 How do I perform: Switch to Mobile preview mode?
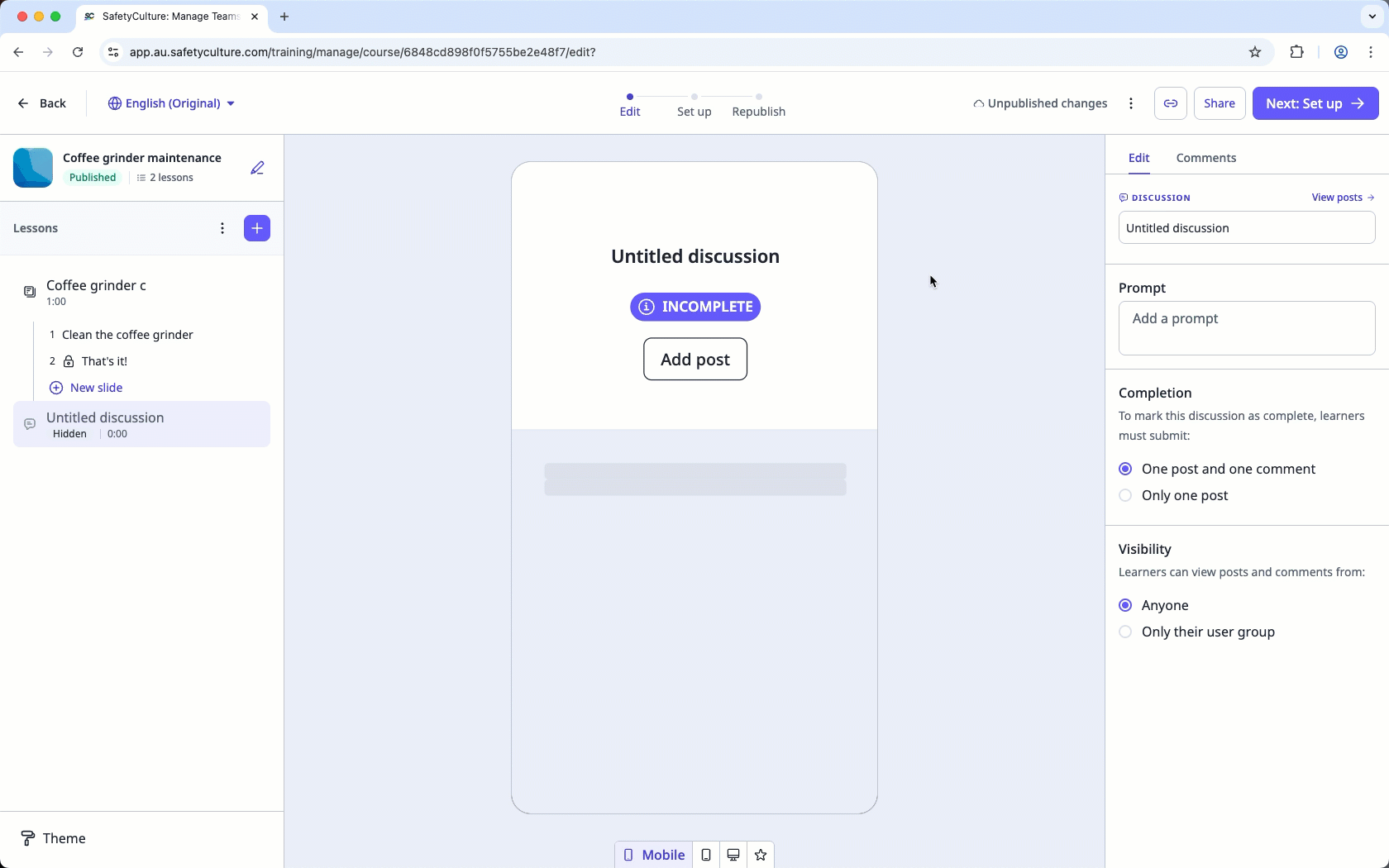pos(654,855)
